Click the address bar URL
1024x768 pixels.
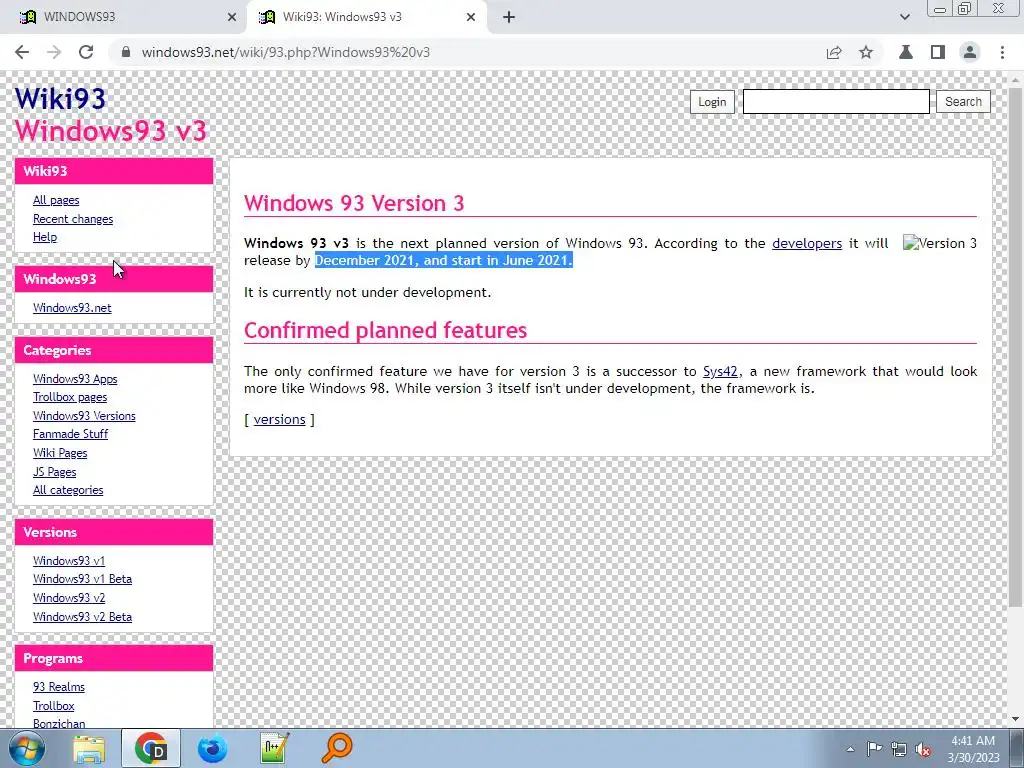(x=285, y=52)
